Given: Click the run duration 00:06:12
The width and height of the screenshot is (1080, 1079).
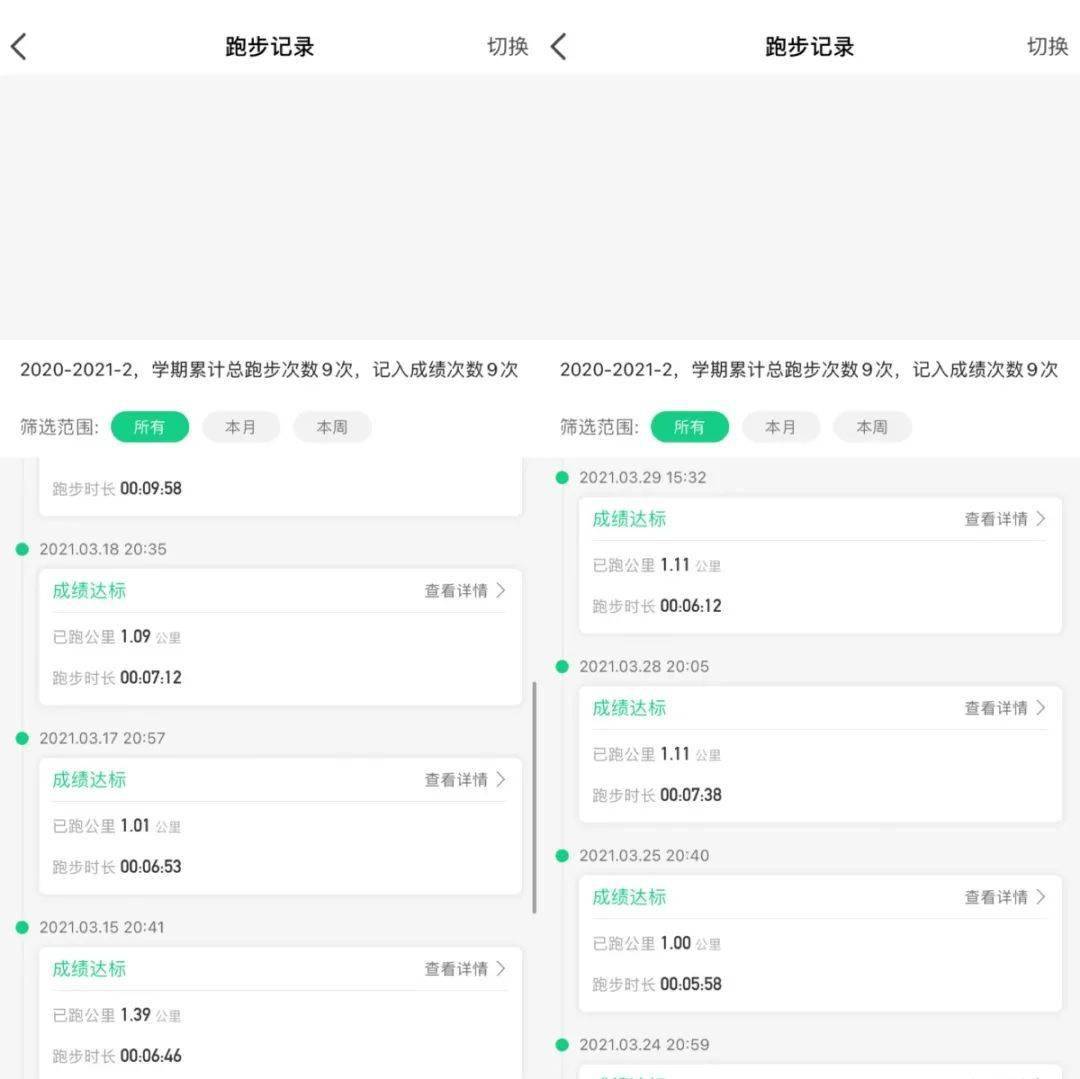Looking at the screenshot, I should click(691, 606).
